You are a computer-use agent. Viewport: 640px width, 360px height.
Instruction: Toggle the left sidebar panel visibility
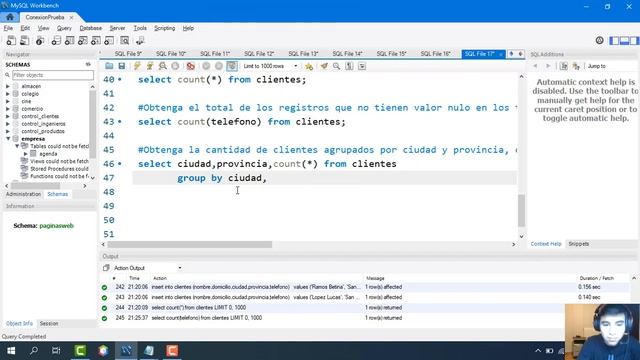(x=614, y=40)
